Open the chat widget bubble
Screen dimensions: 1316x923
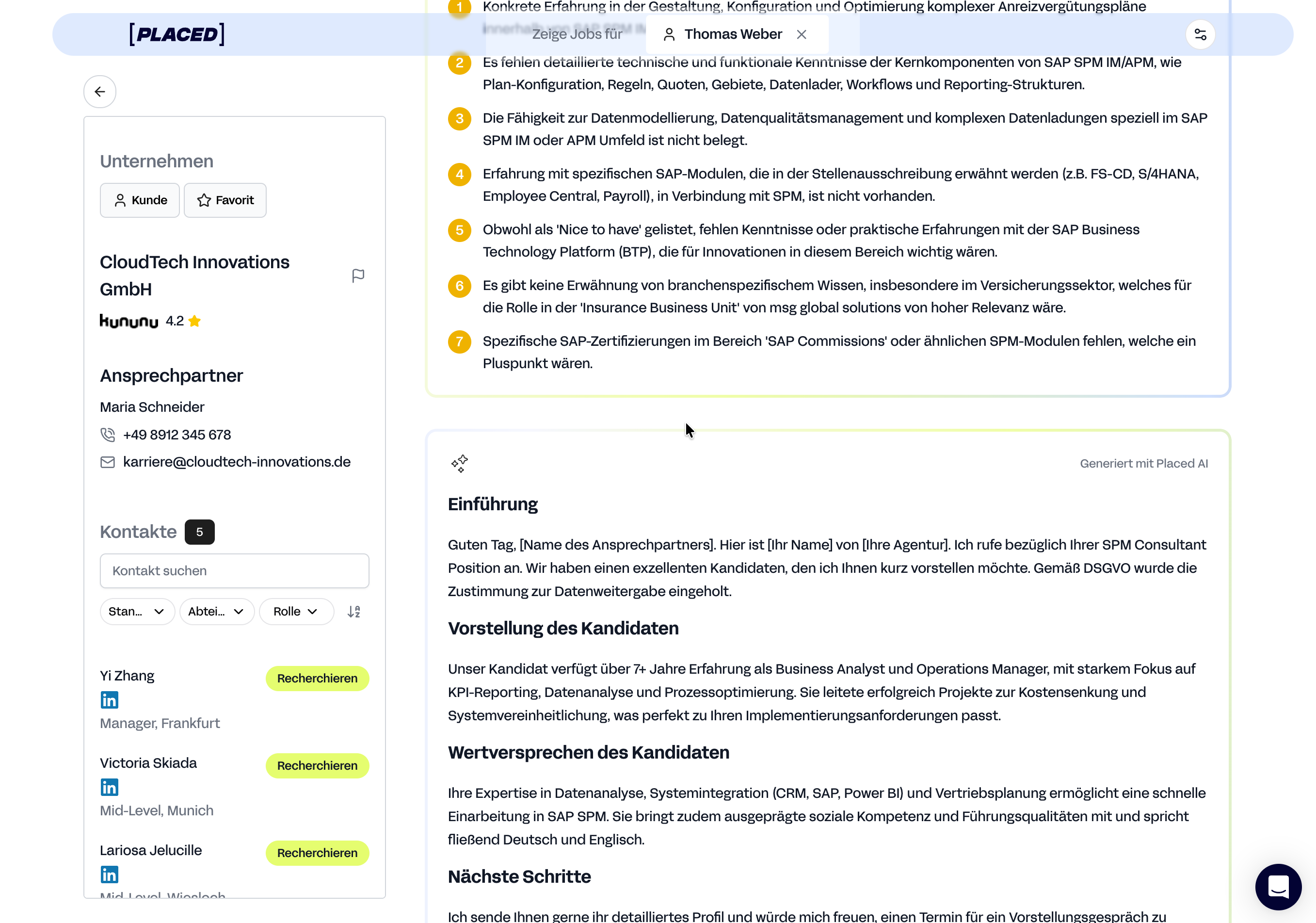(1278, 886)
